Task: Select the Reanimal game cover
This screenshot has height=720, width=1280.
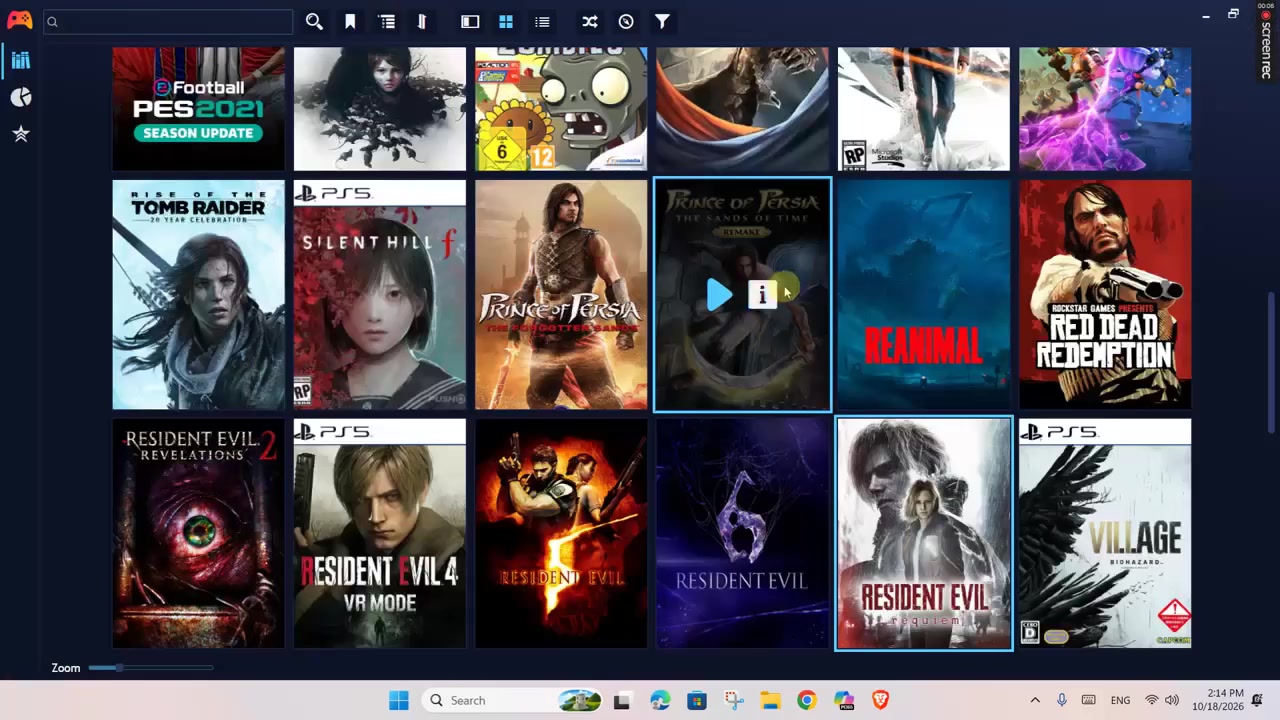Action: click(924, 295)
